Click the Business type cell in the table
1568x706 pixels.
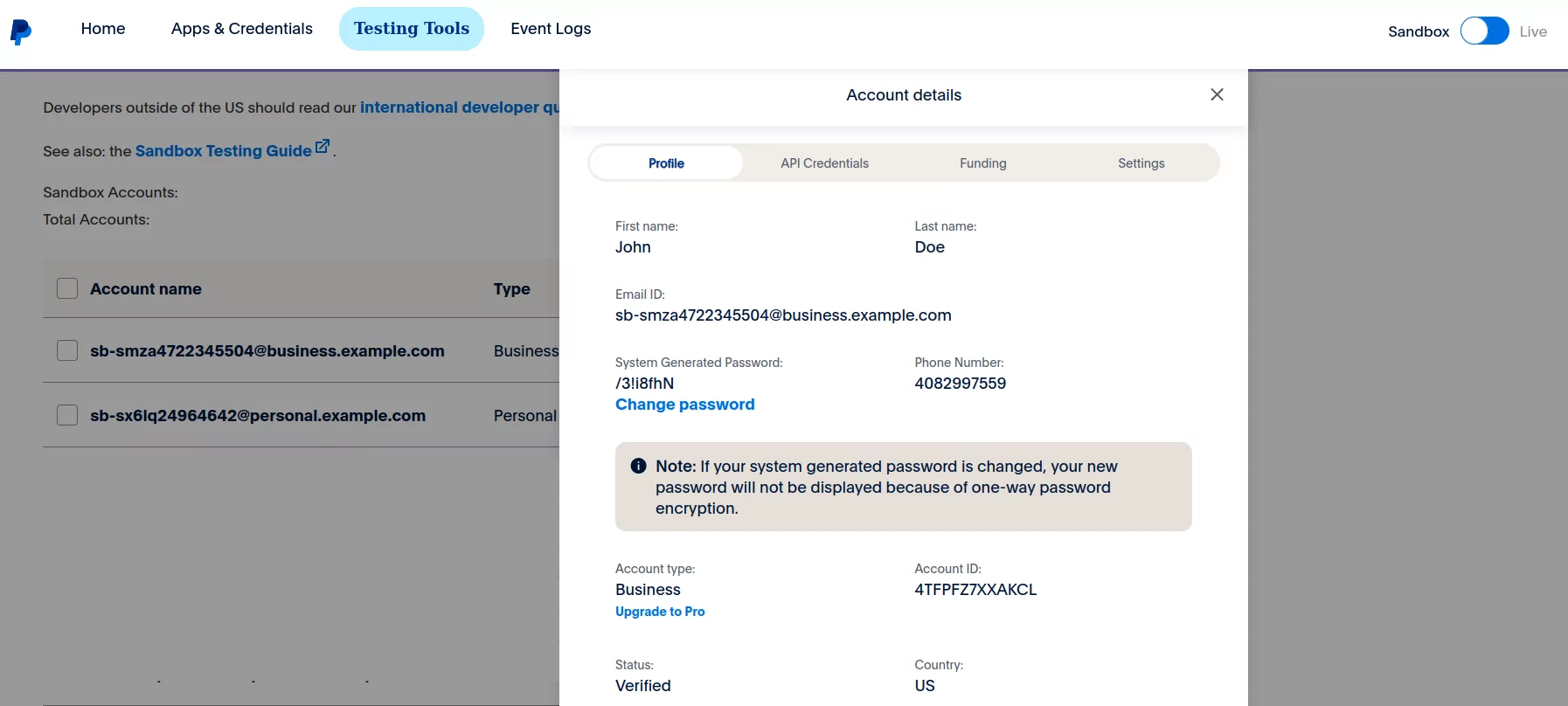526,351
